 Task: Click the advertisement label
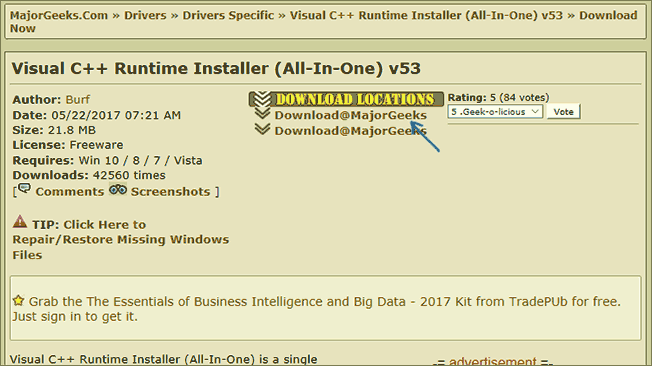click(x=493, y=361)
